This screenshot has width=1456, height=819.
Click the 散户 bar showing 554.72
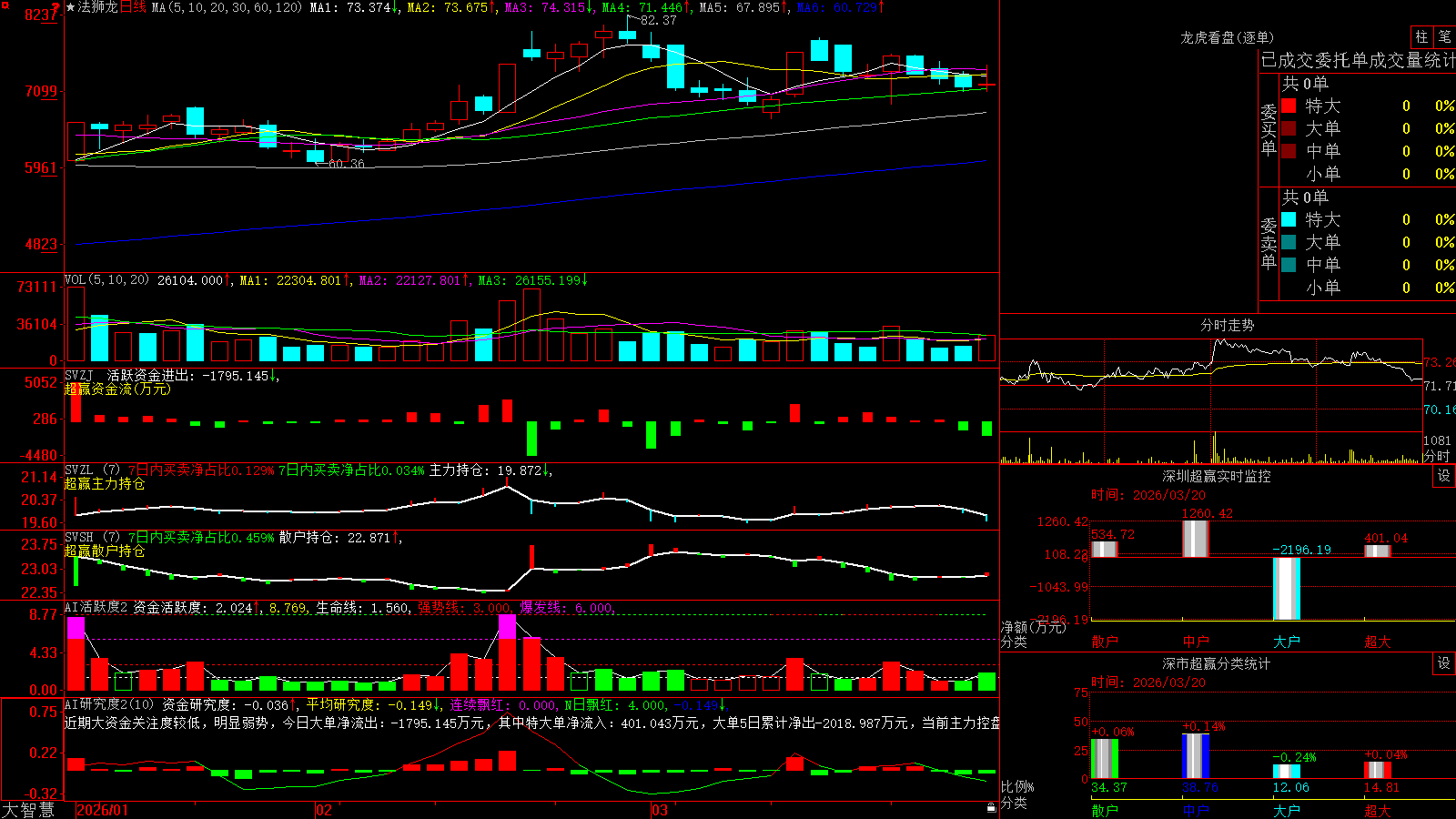tap(1105, 549)
